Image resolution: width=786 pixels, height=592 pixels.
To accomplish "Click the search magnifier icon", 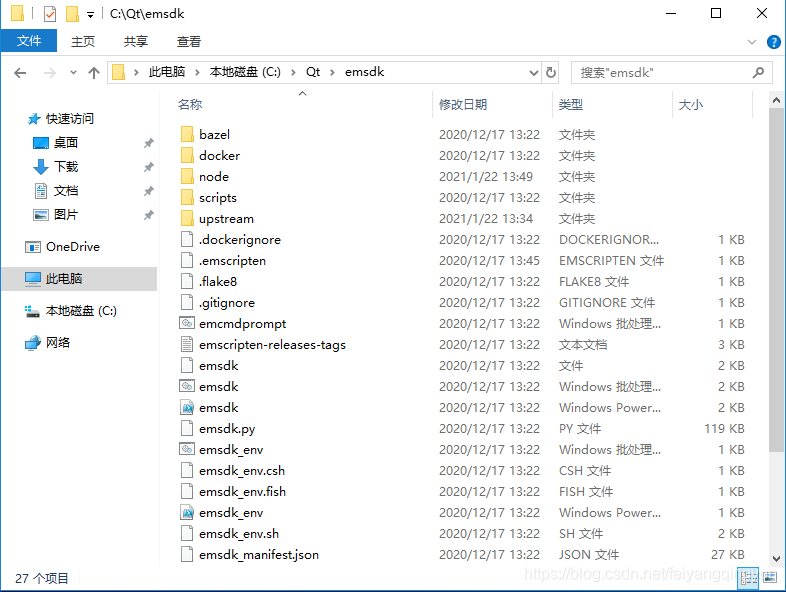I will click(758, 73).
